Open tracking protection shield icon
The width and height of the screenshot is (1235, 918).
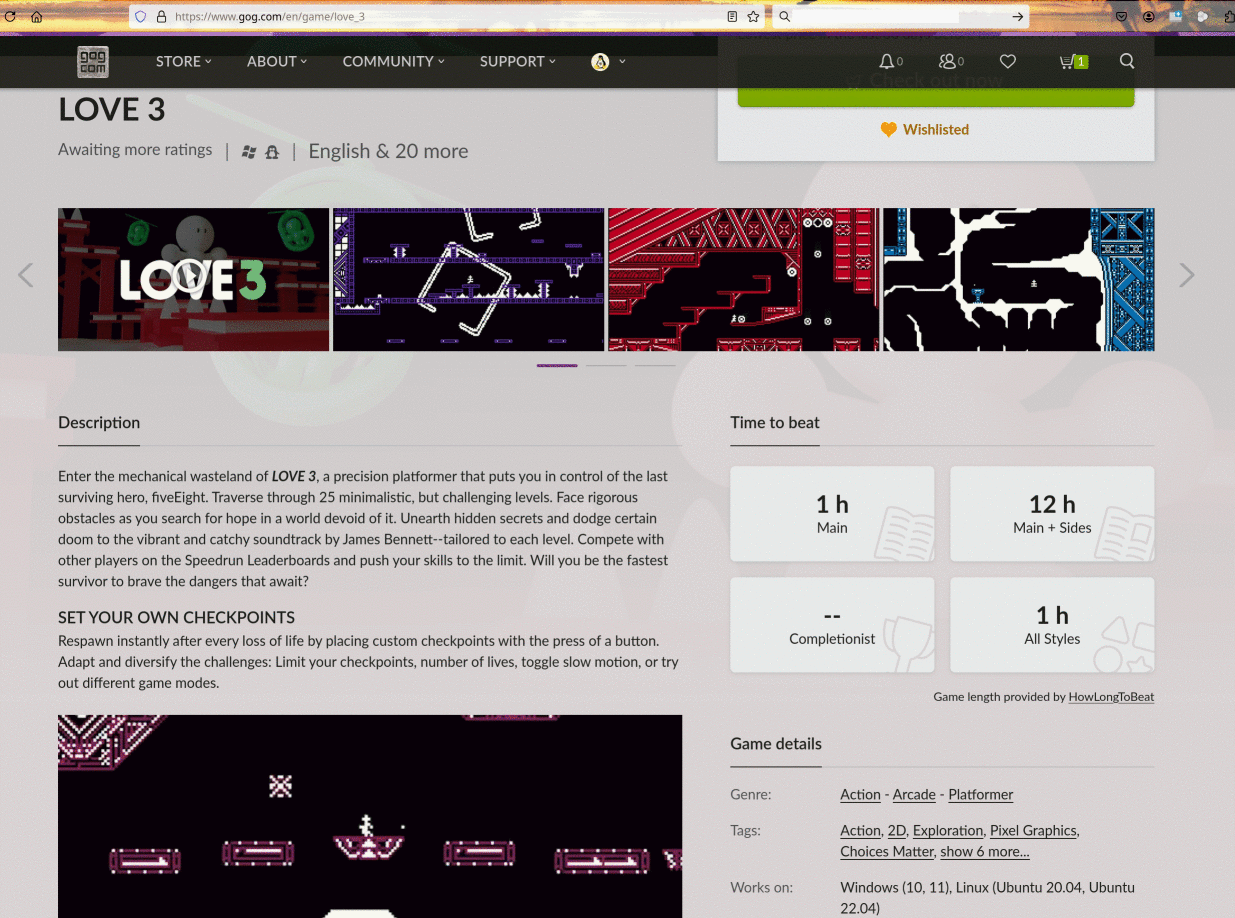pos(140,17)
